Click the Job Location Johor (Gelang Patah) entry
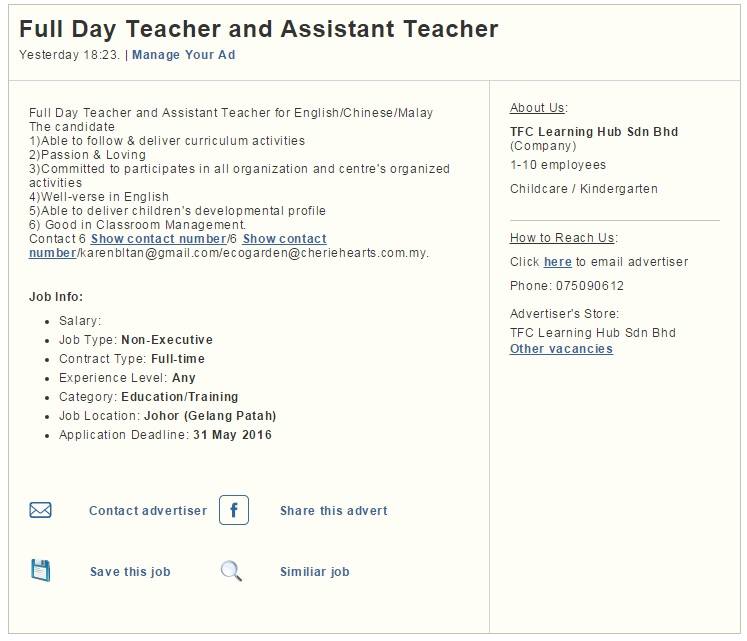The image size is (747, 641). (167, 416)
